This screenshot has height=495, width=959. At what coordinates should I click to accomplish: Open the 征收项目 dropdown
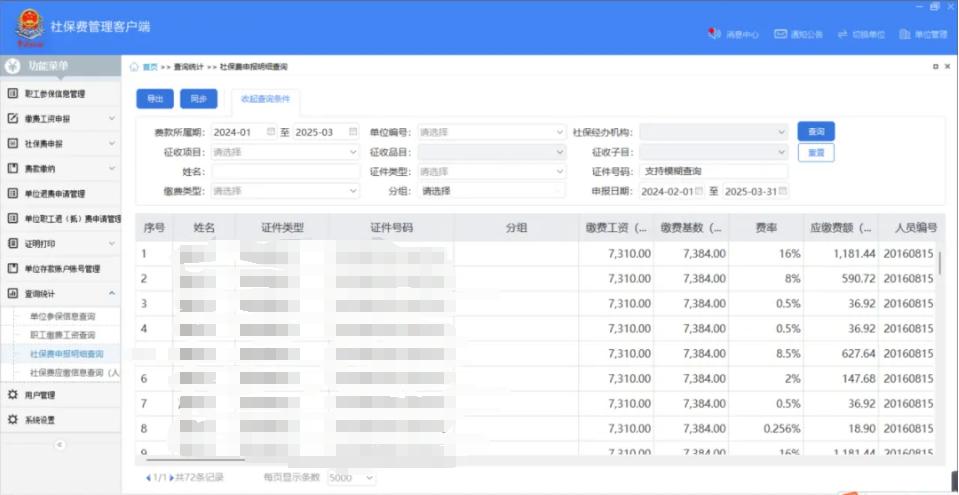[284, 152]
